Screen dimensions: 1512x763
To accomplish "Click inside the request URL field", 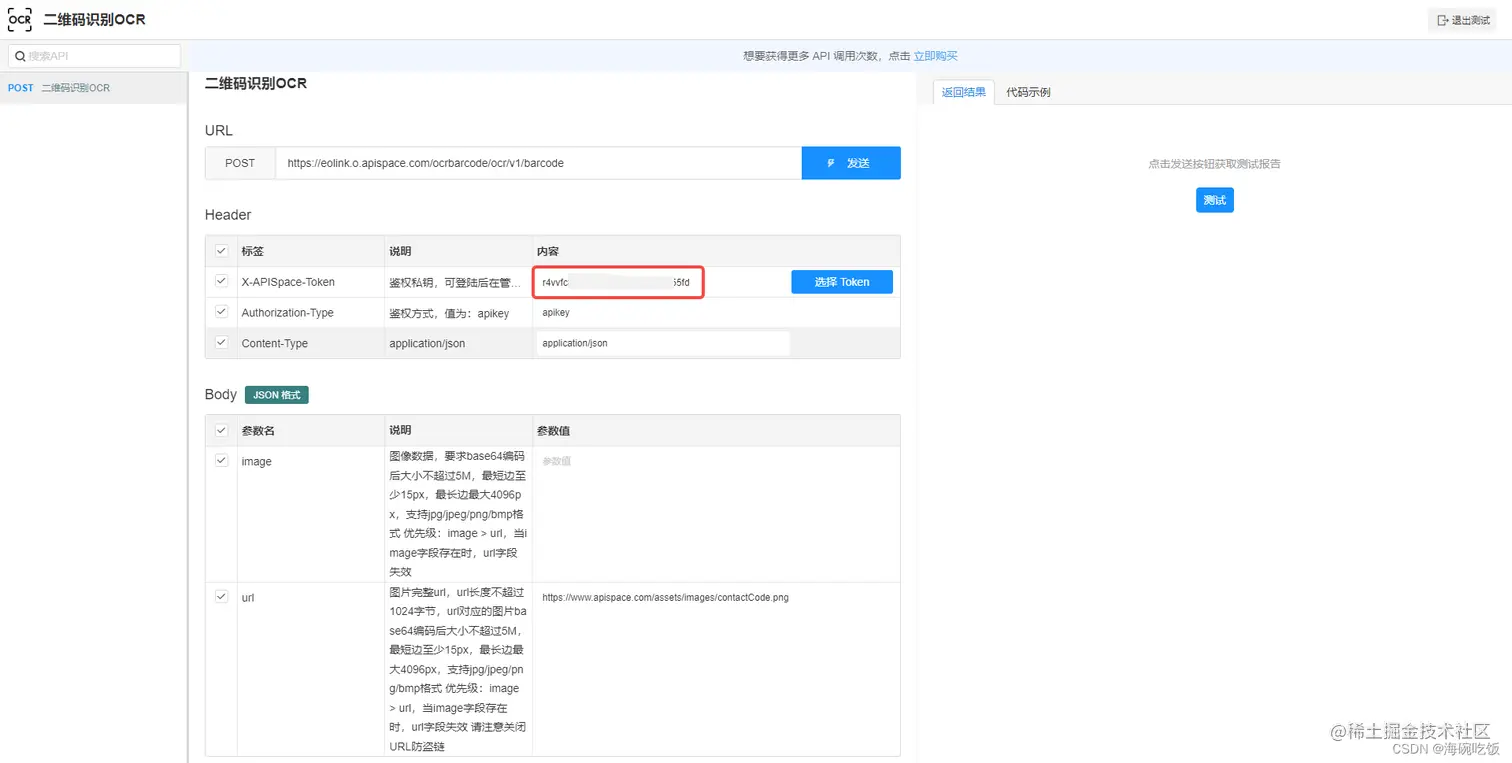I will [540, 163].
